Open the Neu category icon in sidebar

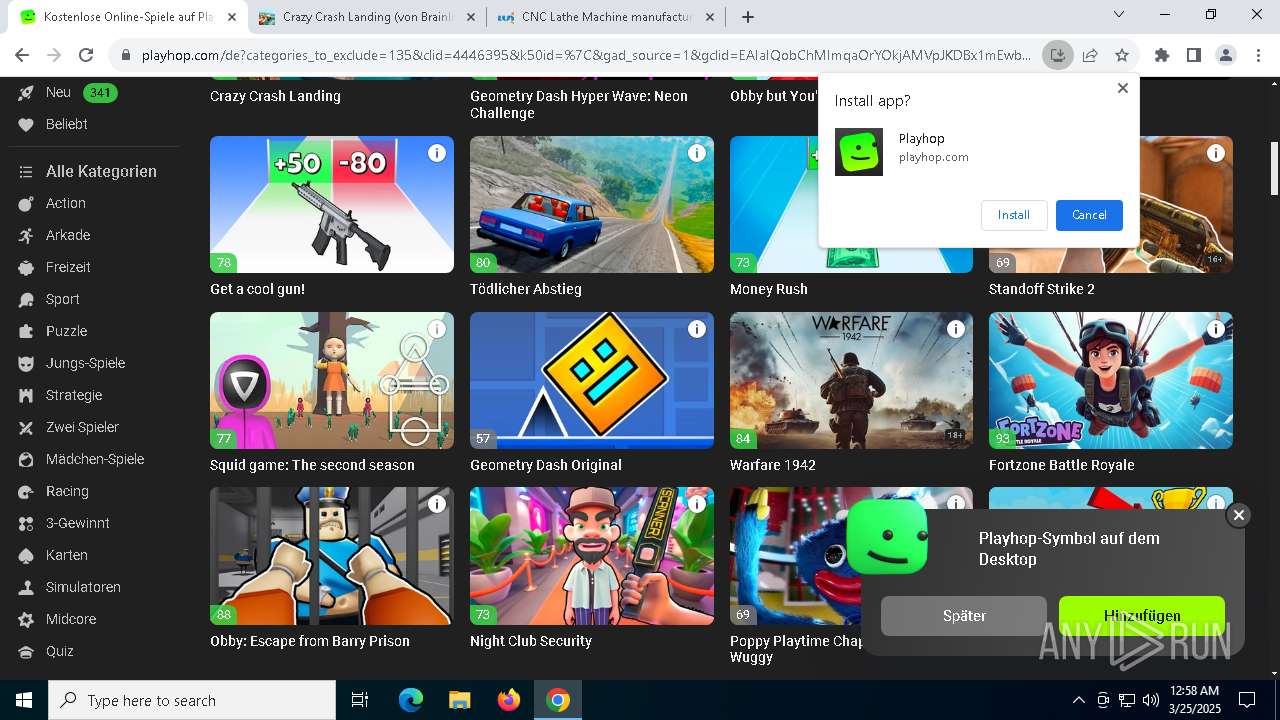click(x=26, y=92)
